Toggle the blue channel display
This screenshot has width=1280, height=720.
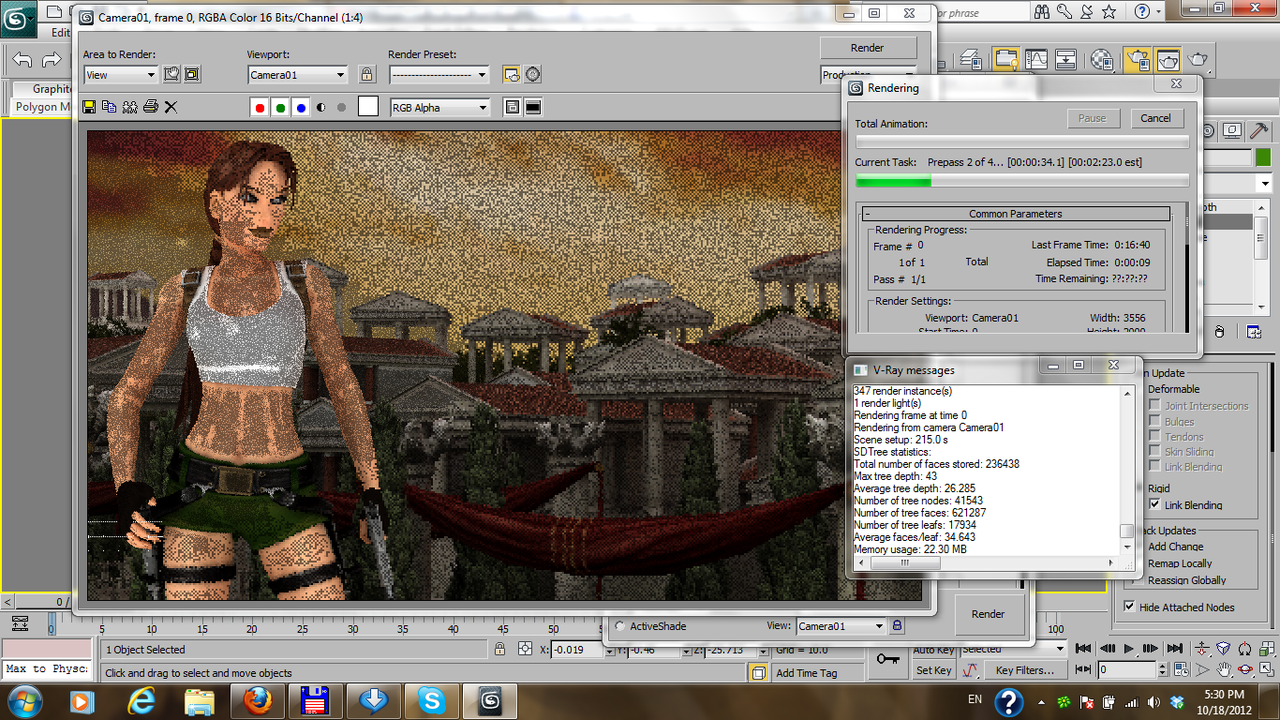pos(301,107)
